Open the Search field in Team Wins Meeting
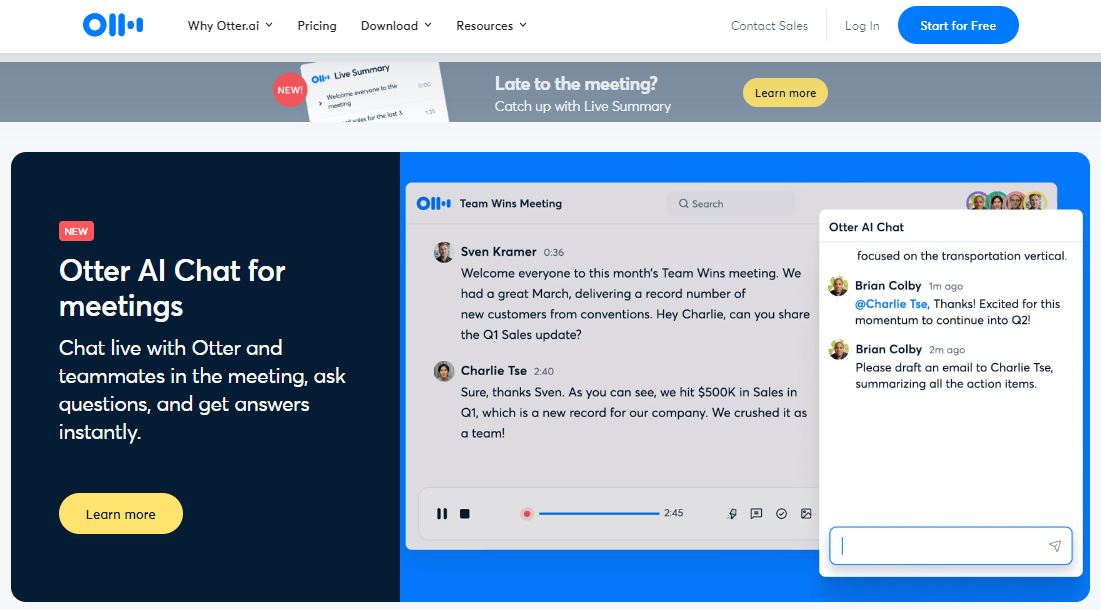 (x=731, y=203)
